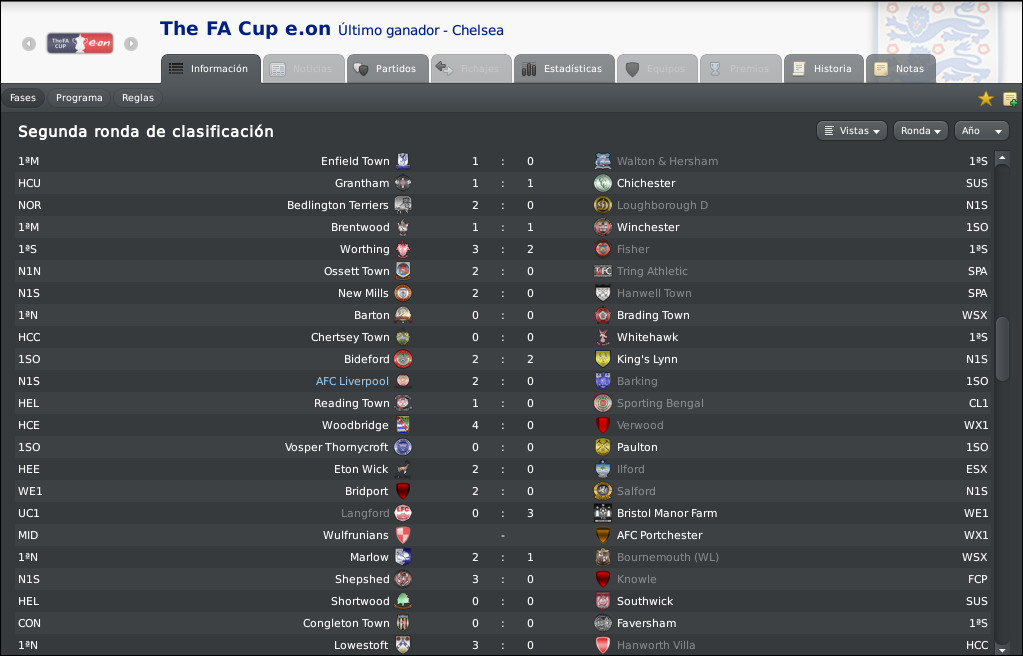Open the AFC Liverpool team link
This screenshot has height=656, width=1023.
352,381
